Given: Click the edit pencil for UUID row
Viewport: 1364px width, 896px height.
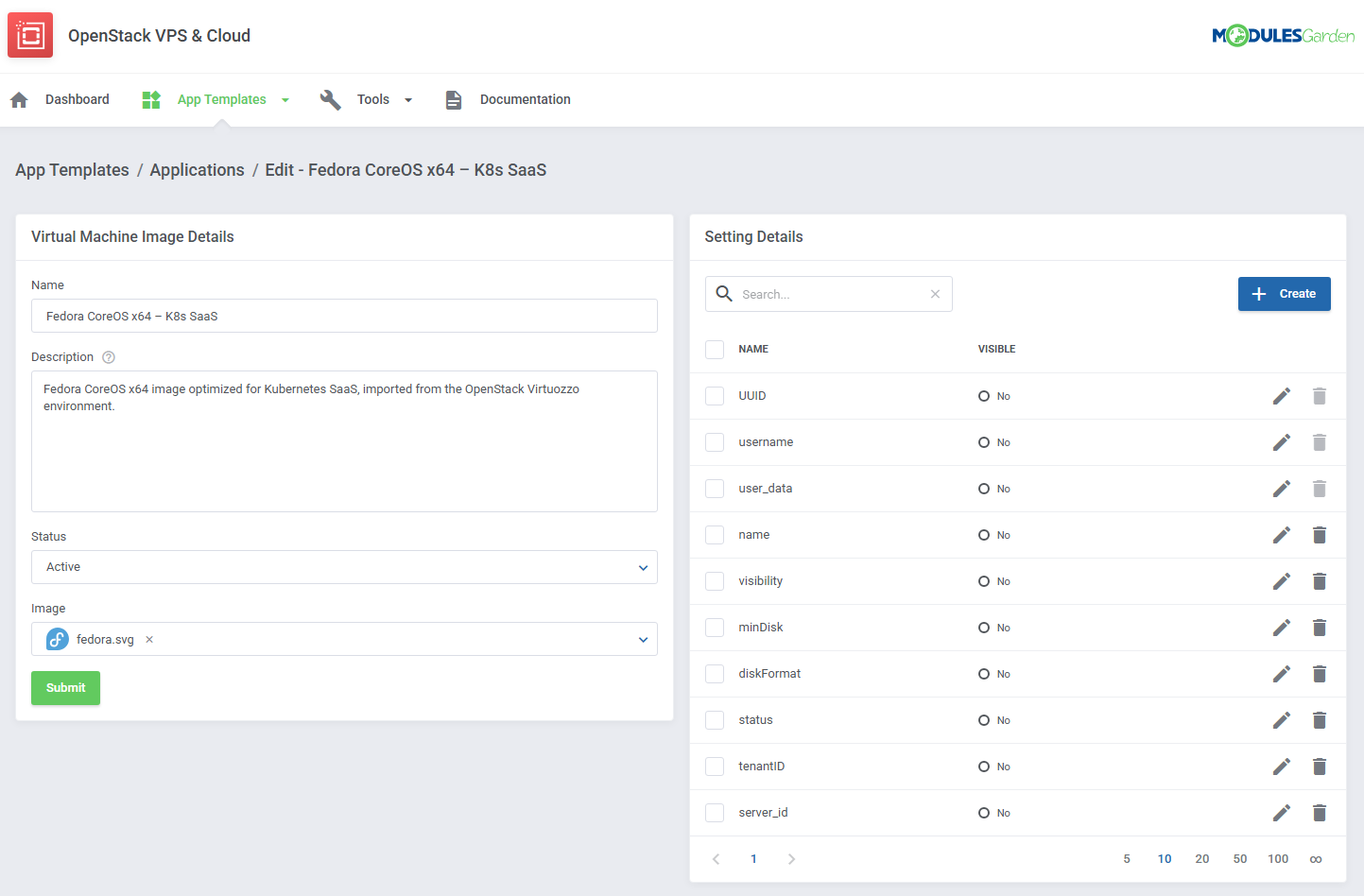Looking at the screenshot, I should pos(1281,396).
